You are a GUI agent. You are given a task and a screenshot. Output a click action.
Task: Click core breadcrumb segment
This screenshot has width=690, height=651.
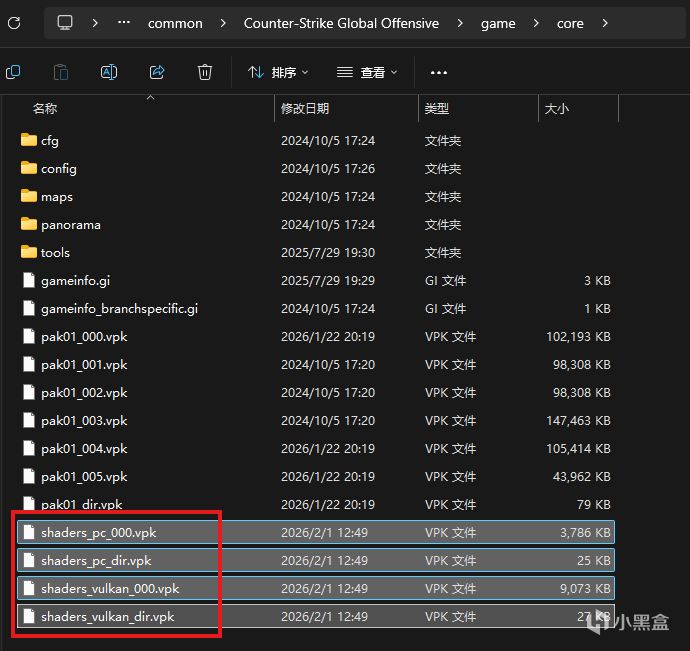pyautogui.click(x=570, y=23)
